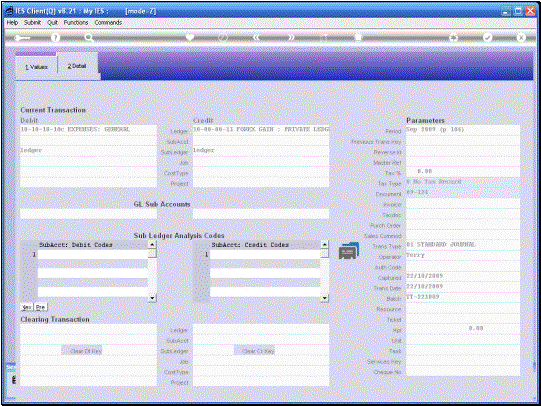Click the round X cancel toolbar icon
541x406 pixels.
[521, 37]
